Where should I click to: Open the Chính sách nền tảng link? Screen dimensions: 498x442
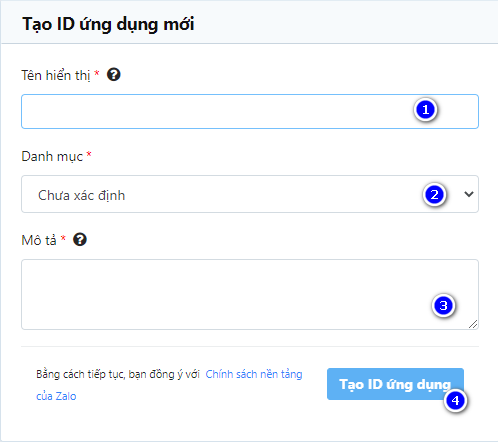pos(254,374)
